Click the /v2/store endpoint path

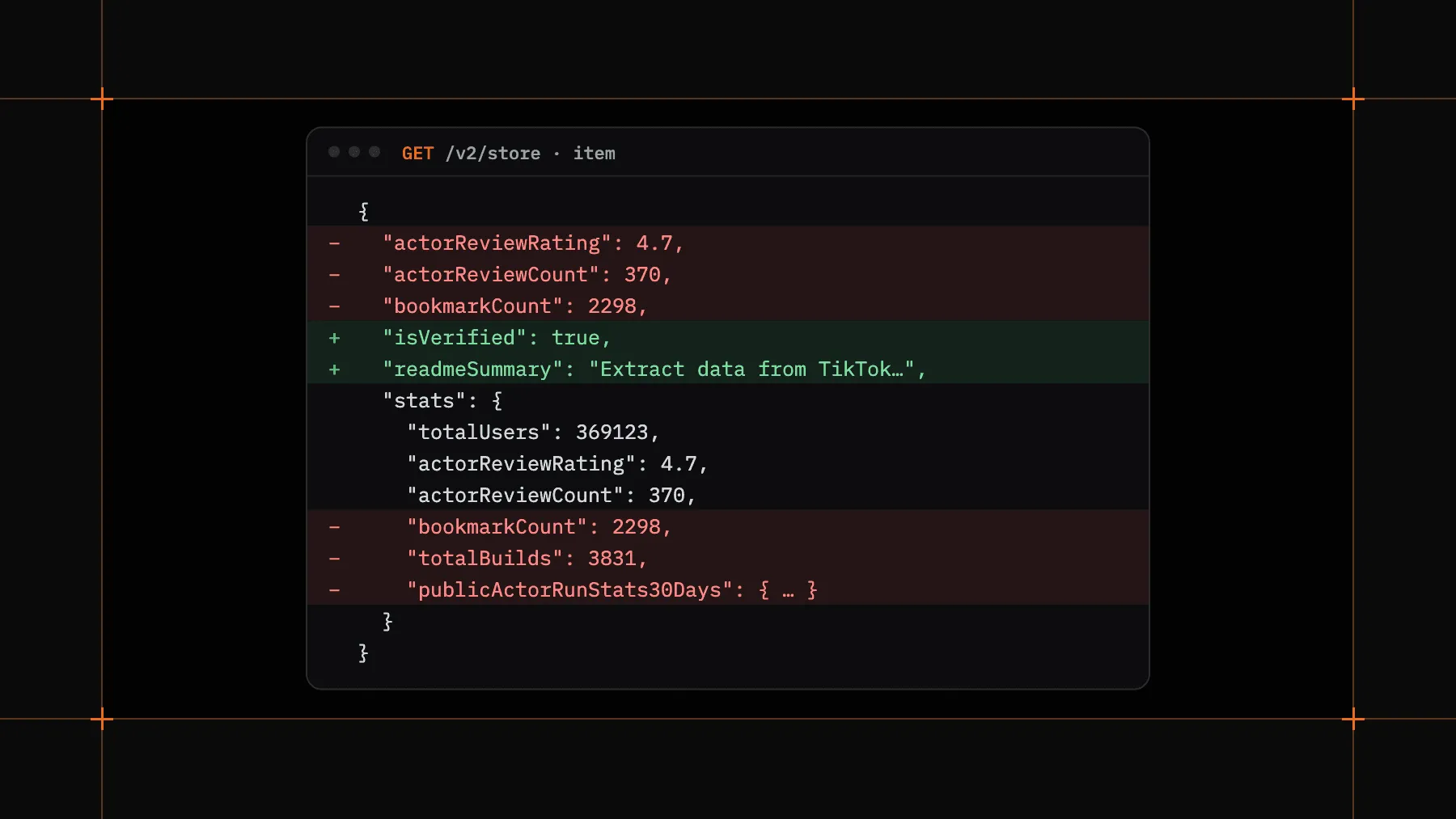pos(493,154)
